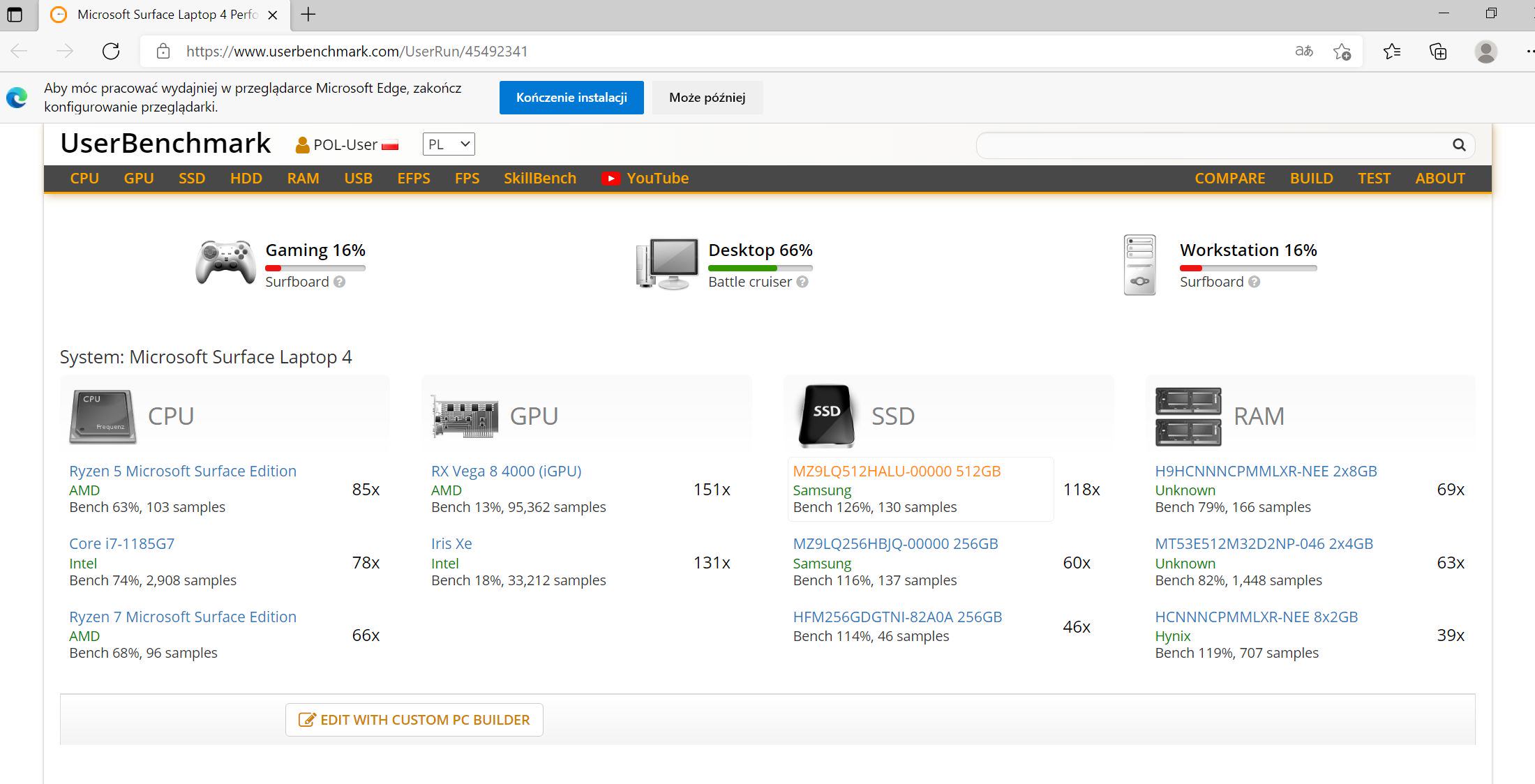Click Edit with Custom PC Builder

414,720
